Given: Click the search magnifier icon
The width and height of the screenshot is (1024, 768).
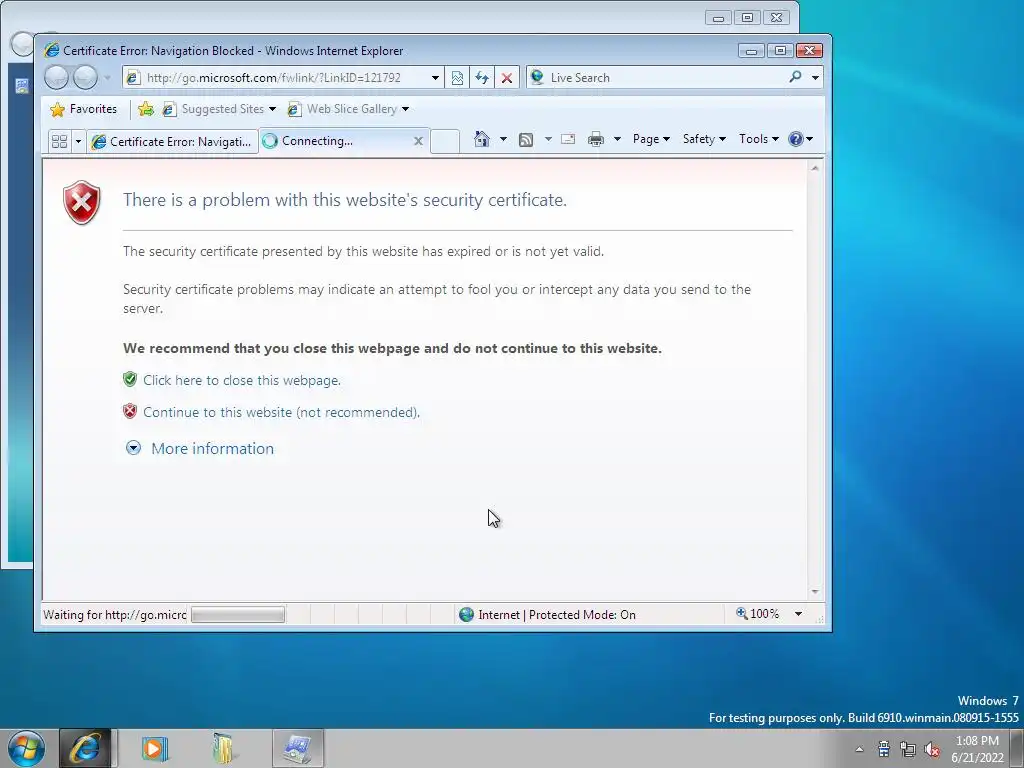Looking at the screenshot, I should [x=795, y=77].
